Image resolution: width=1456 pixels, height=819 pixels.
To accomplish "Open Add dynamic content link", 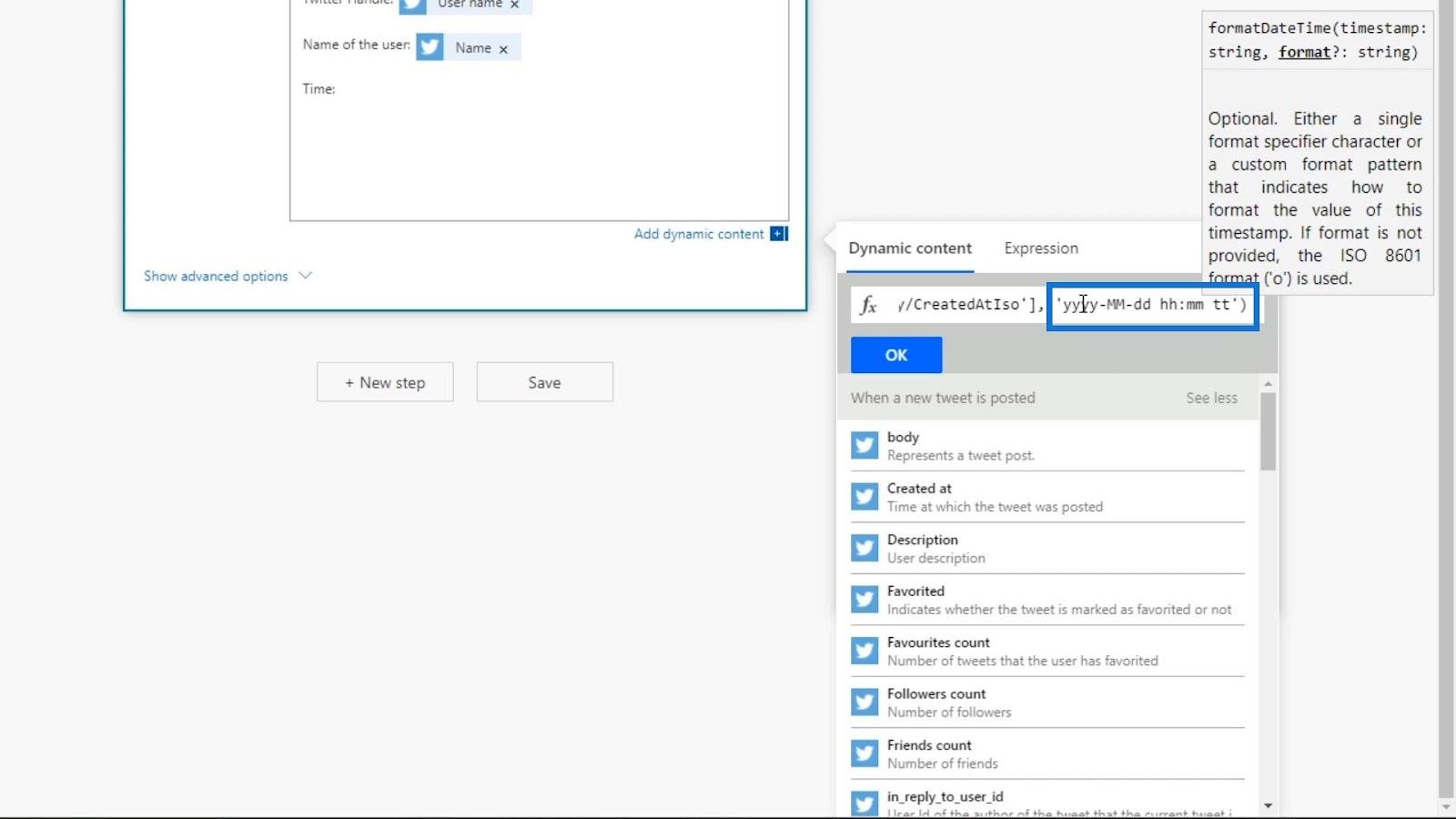I will 699,234.
